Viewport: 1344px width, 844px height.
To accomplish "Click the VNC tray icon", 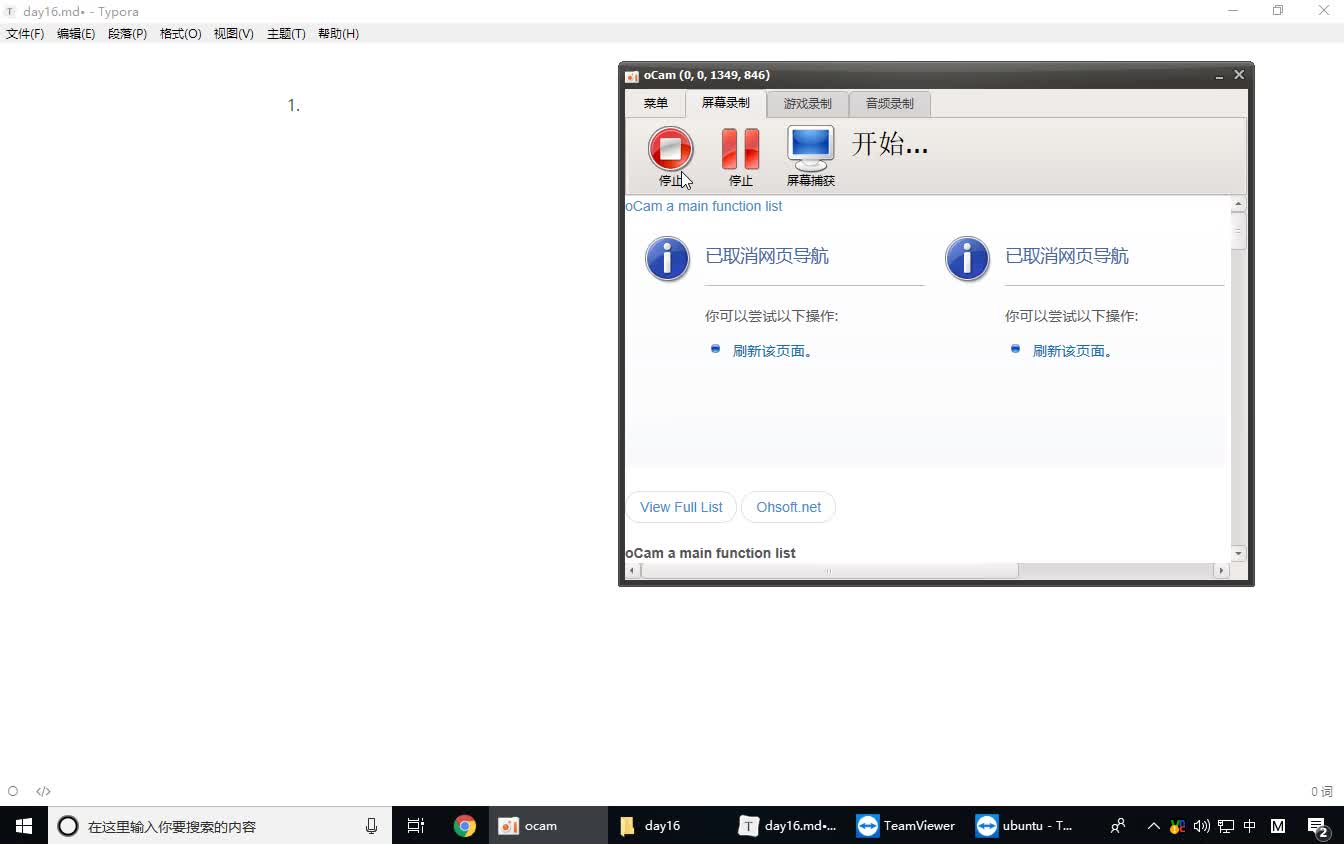I will [1177, 826].
